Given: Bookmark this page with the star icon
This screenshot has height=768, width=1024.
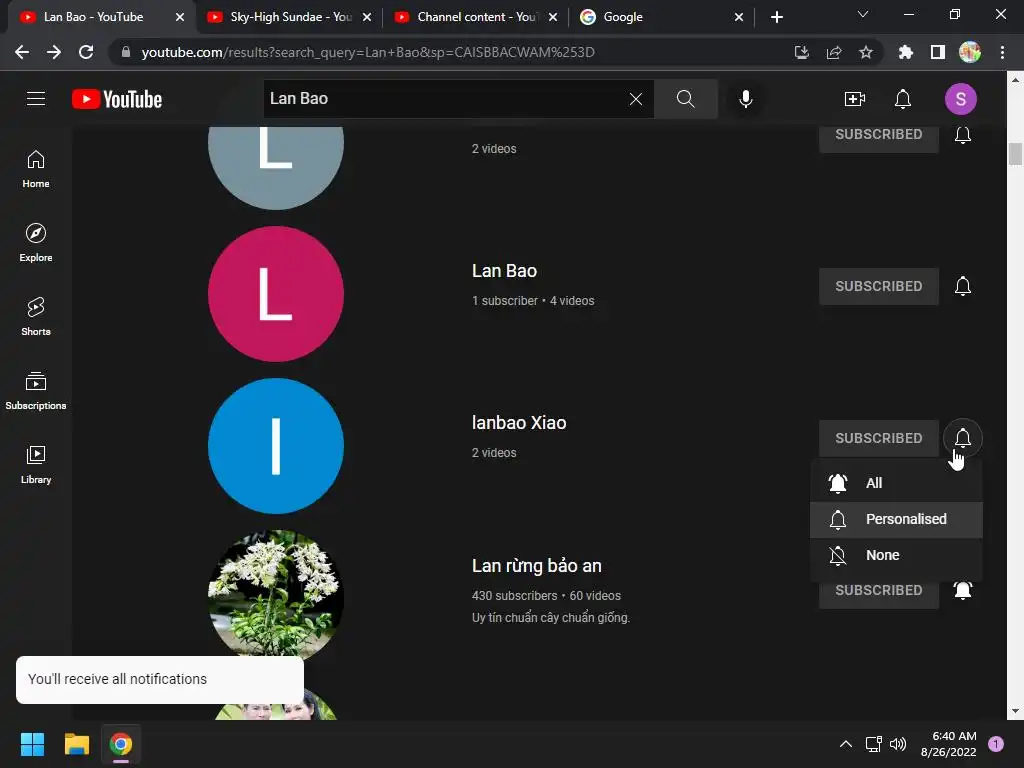Looking at the screenshot, I should pyautogui.click(x=865, y=52).
